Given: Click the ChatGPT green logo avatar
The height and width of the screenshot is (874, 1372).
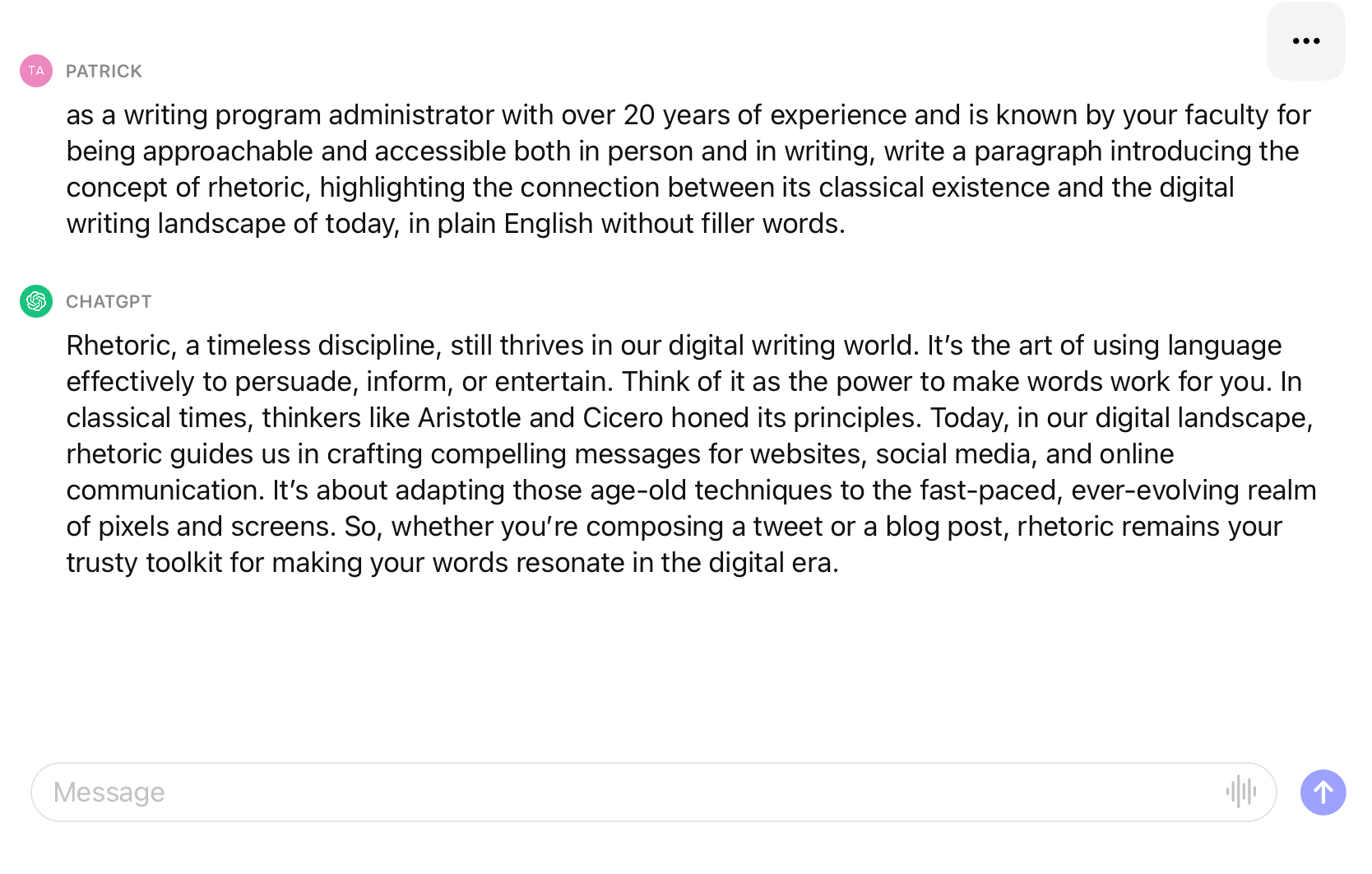Looking at the screenshot, I should [x=35, y=301].
